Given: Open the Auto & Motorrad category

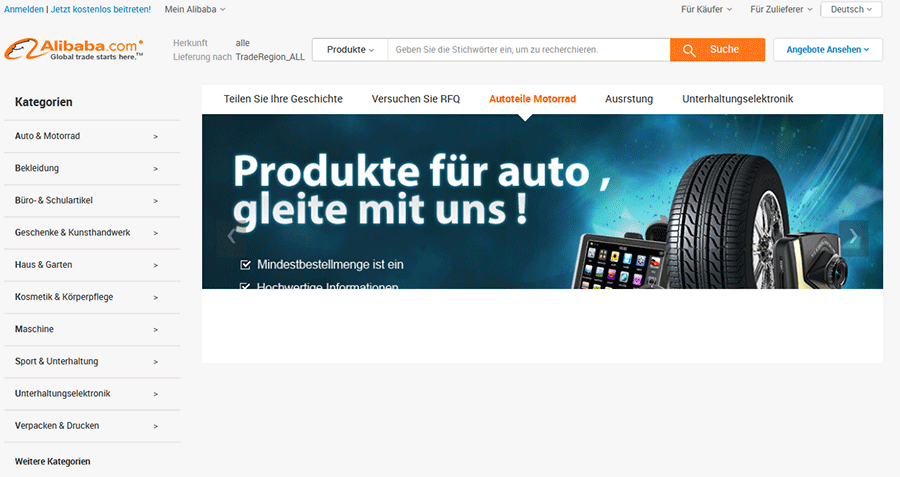Looking at the screenshot, I should click(x=47, y=136).
